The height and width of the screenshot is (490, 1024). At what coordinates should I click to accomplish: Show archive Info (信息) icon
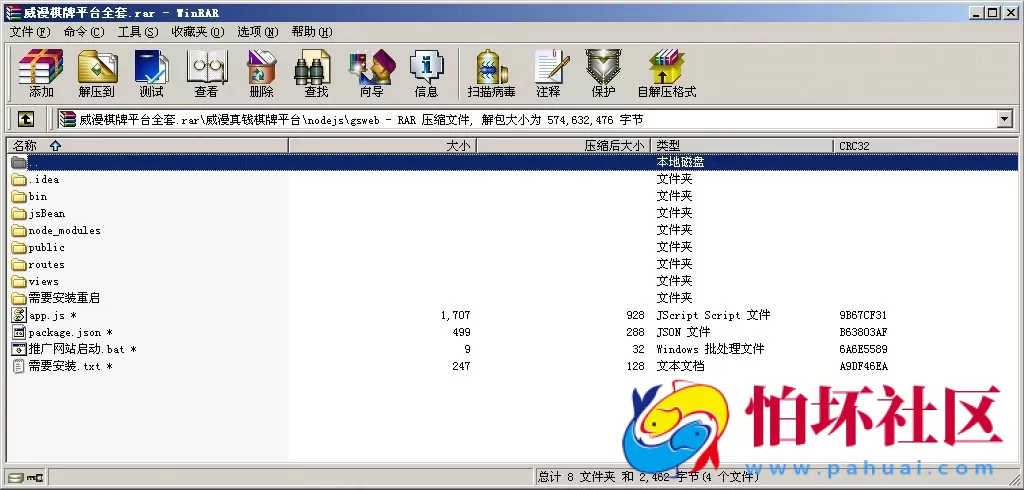pyautogui.click(x=426, y=73)
